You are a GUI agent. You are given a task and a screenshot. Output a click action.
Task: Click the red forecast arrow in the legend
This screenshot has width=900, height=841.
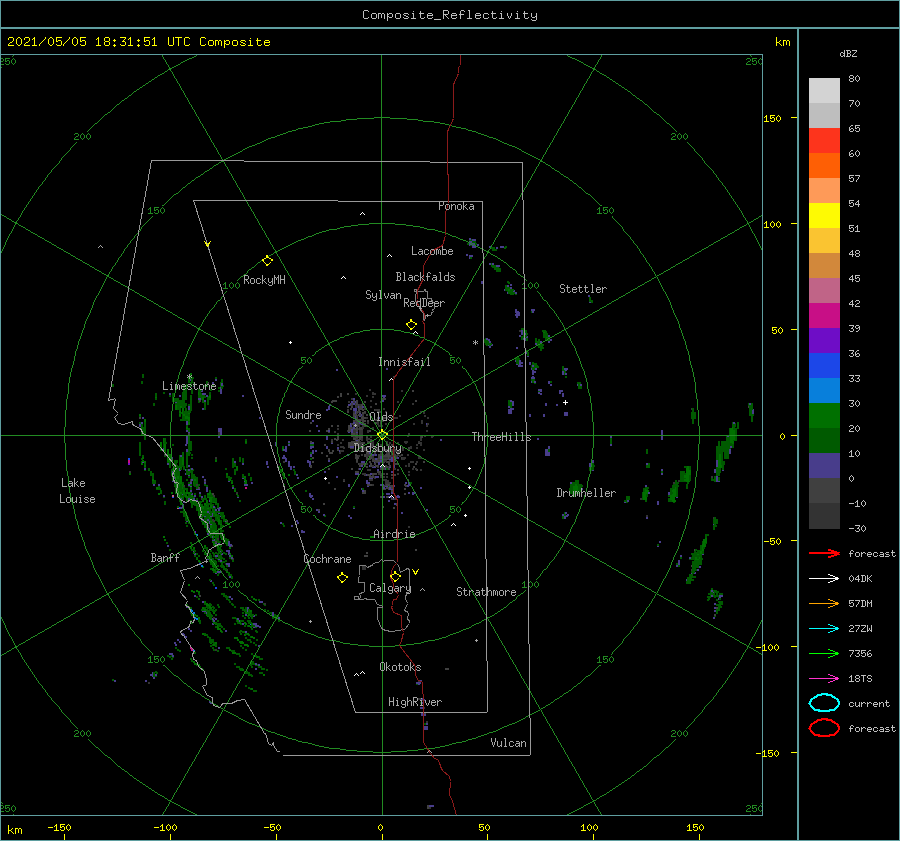click(x=824, y=553)
